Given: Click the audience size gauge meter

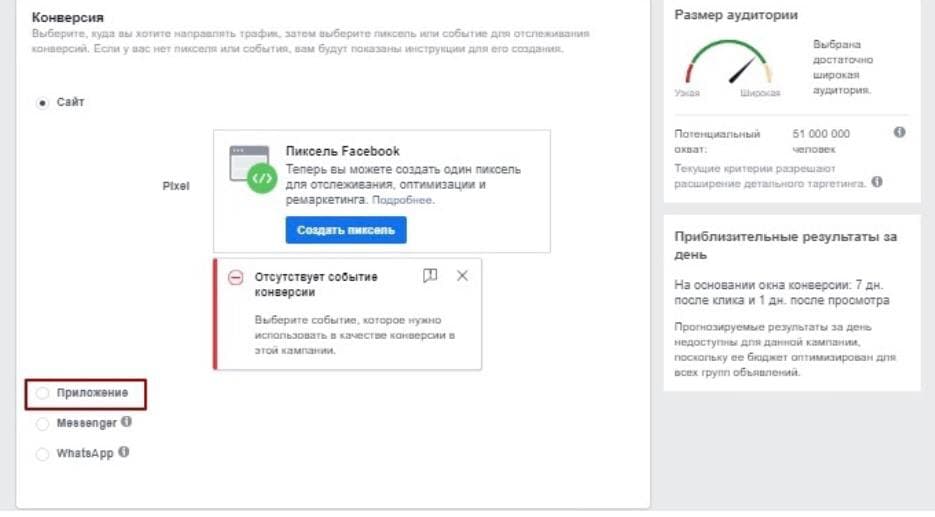Looking at the screenshot, I should point(729,63).
